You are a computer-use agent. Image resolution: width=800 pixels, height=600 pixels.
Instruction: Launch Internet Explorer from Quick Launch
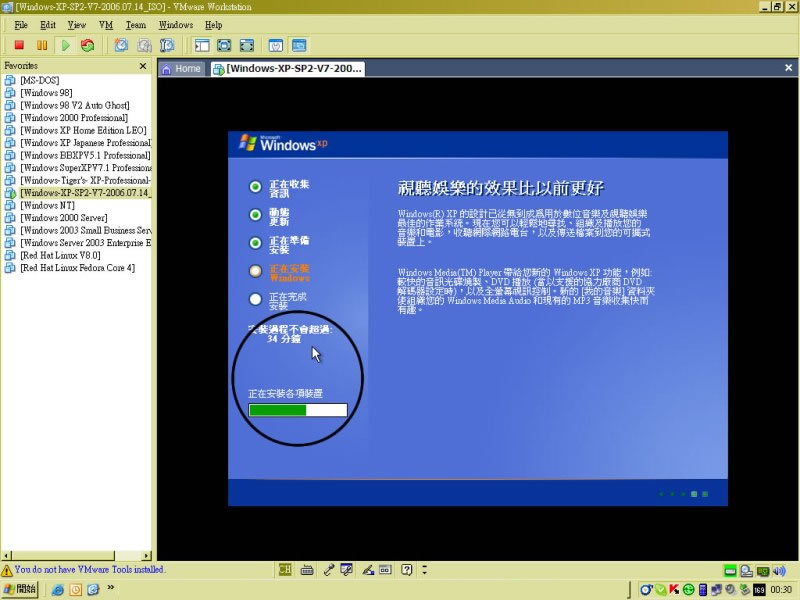(58, 590)
